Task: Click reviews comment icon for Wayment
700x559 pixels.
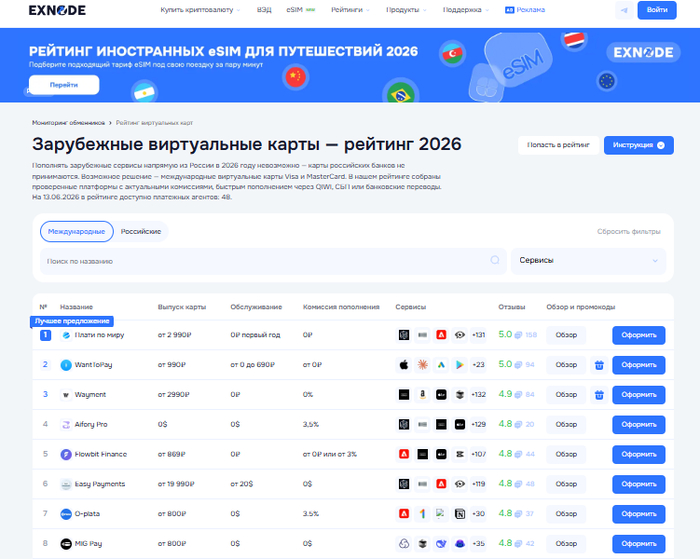Action: [x=518, y=395]
